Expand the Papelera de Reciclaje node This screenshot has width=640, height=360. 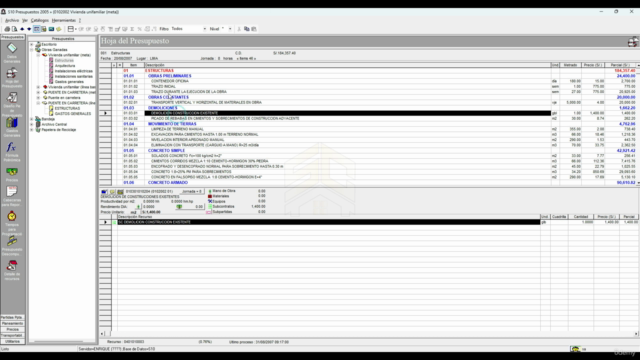(32, 130)
